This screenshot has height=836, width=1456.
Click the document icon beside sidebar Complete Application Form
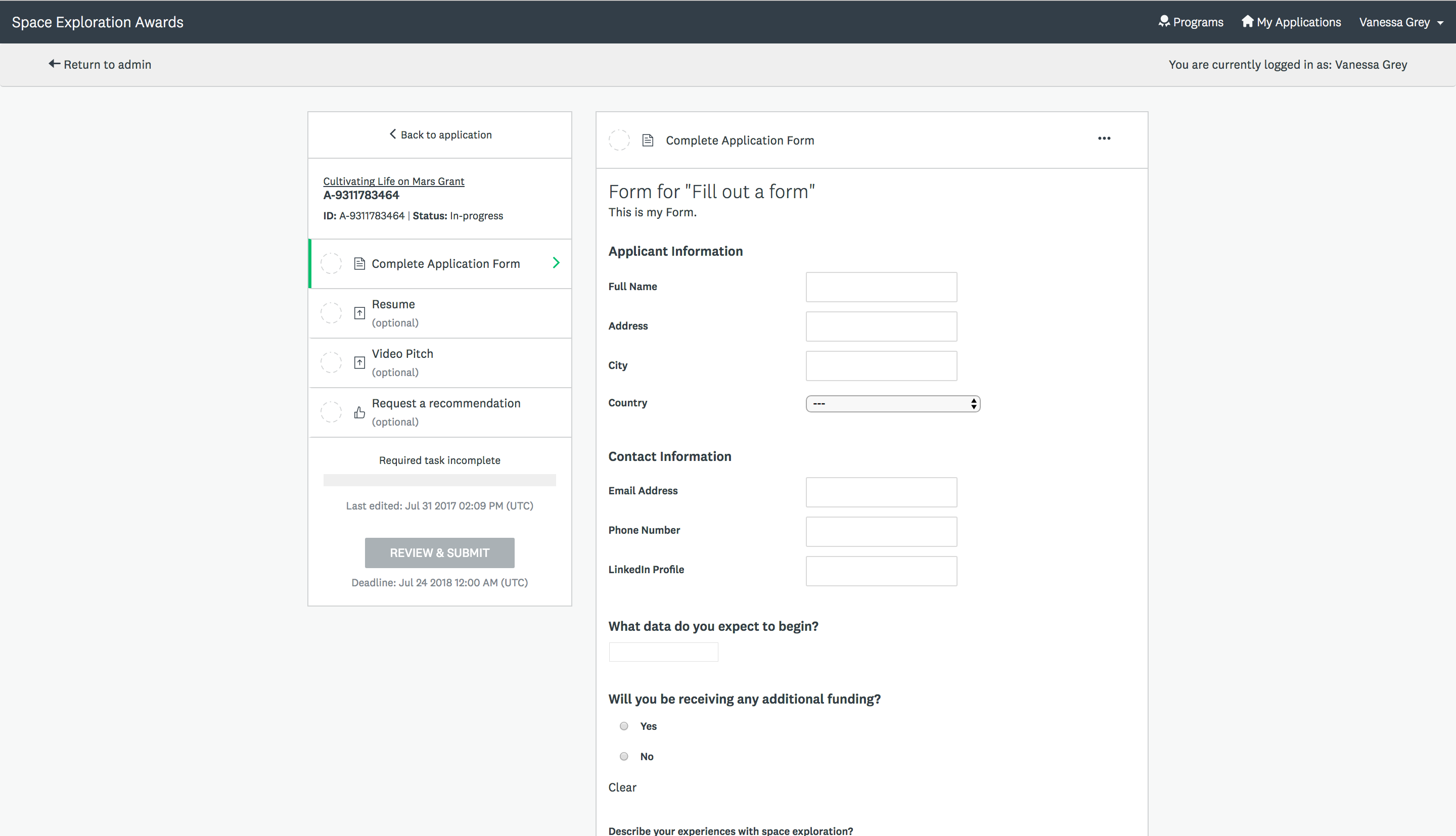click(359, 263)
